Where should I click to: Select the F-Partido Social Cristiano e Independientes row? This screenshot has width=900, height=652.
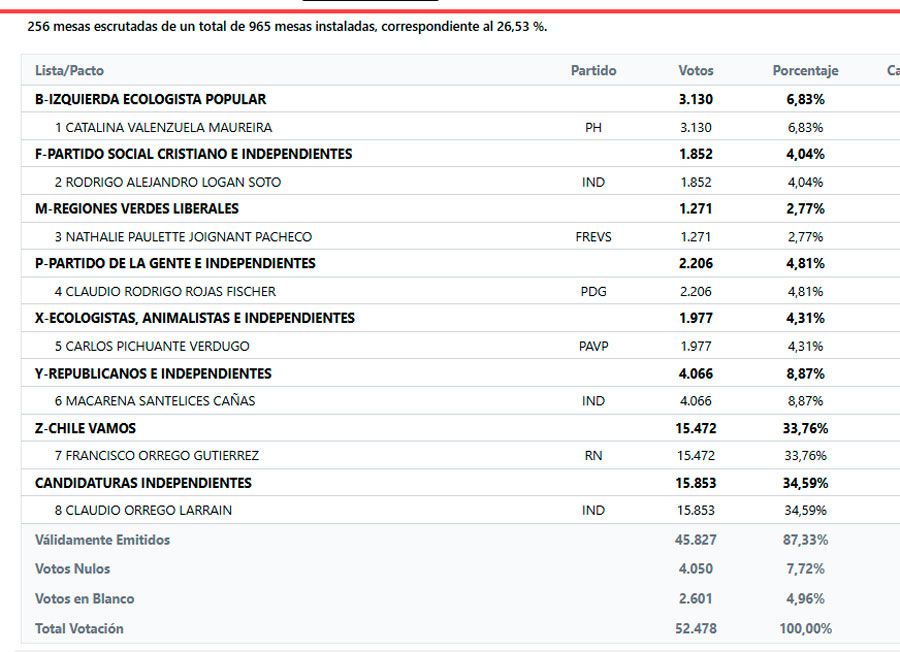click(460, 154)
